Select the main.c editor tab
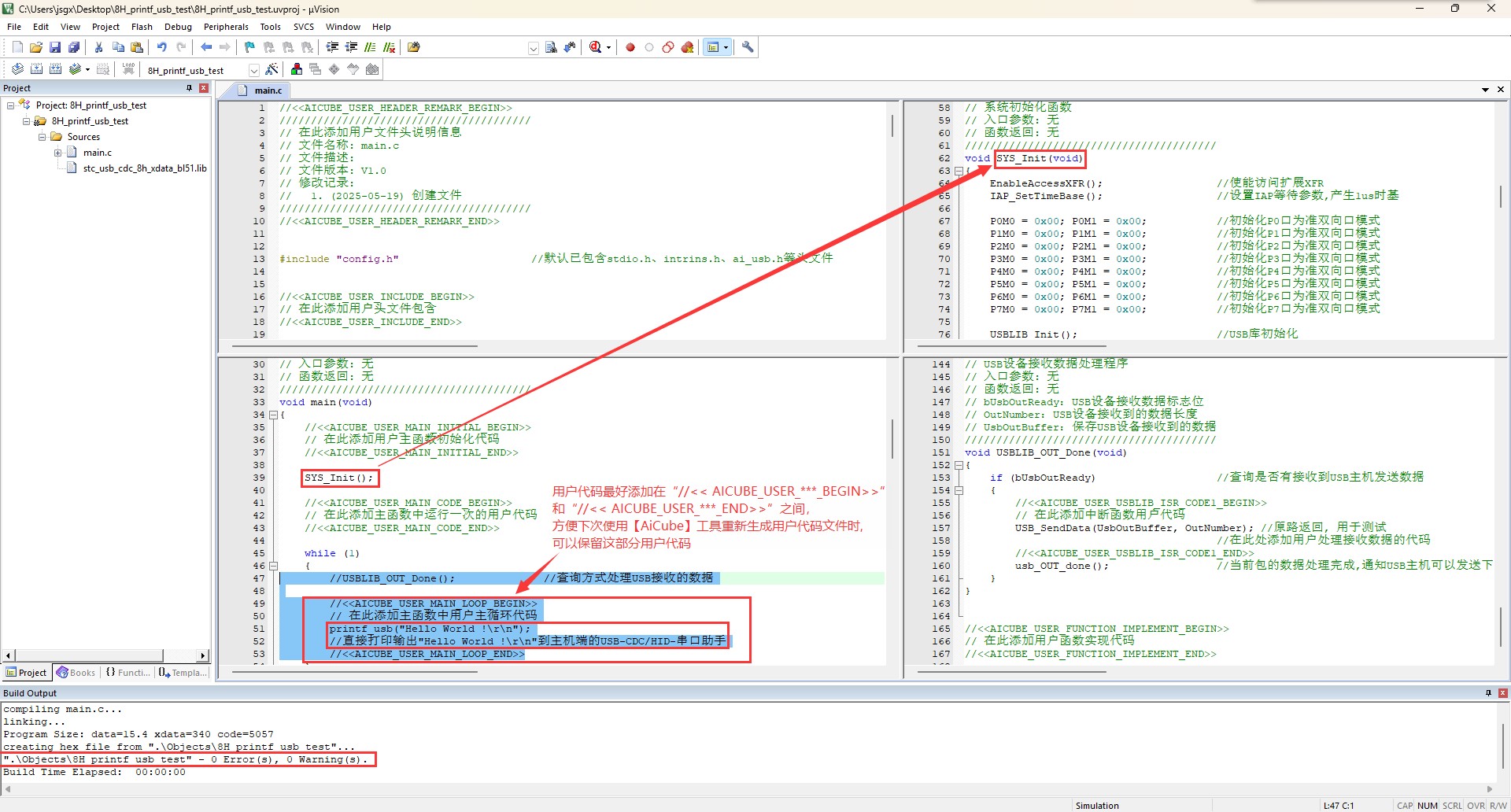Image resolution: width=1511 pixels, height=812 pixels. [x=268, y=90]
